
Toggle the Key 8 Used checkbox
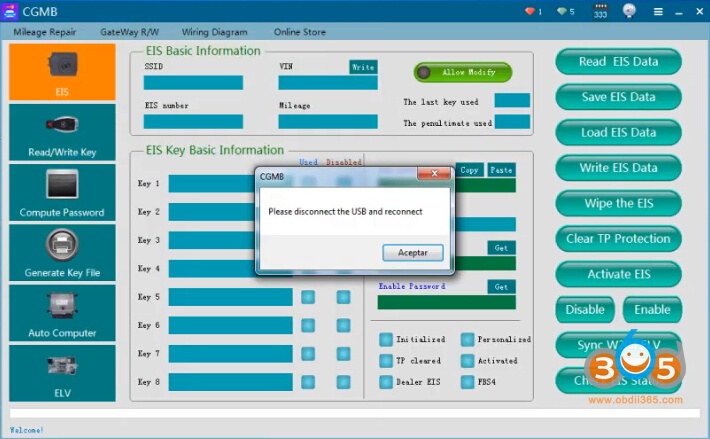pos(308,382)
